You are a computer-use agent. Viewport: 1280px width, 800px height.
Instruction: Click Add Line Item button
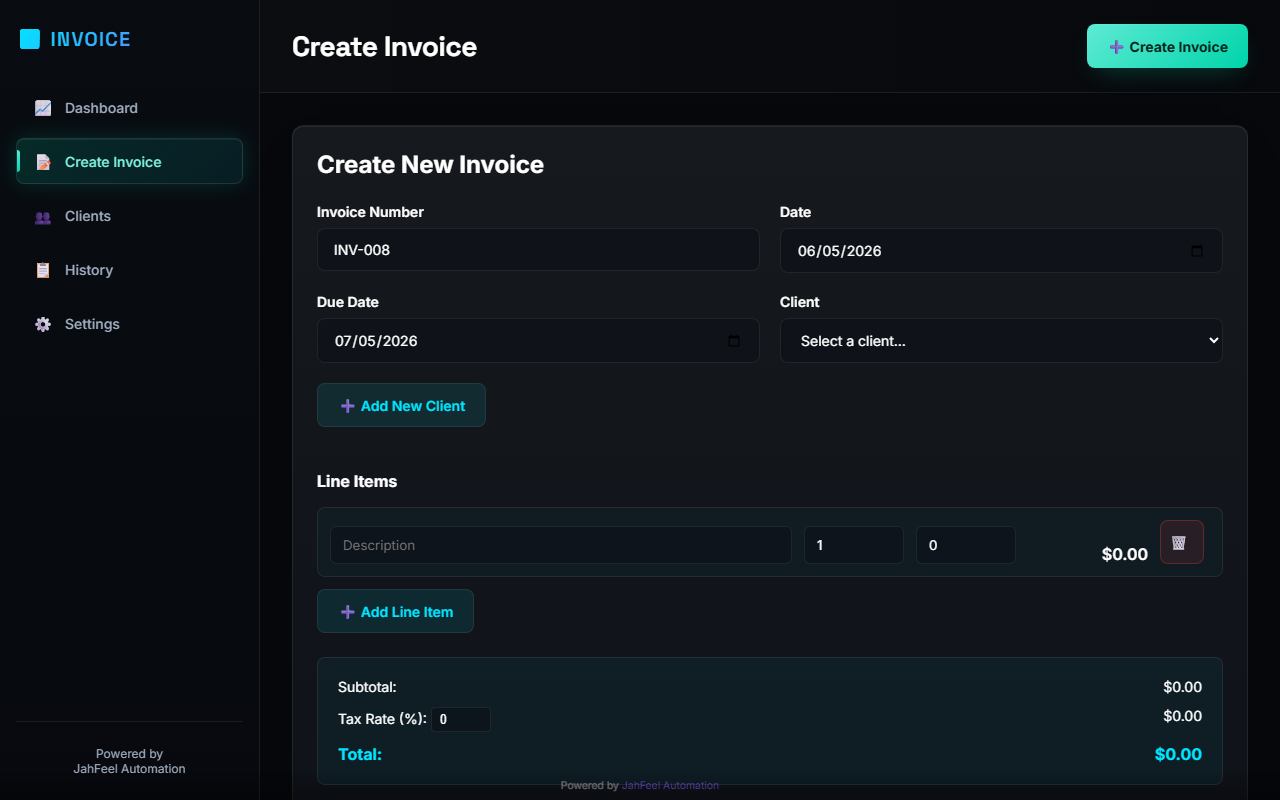pyautogui.click(x=395, y=611)
